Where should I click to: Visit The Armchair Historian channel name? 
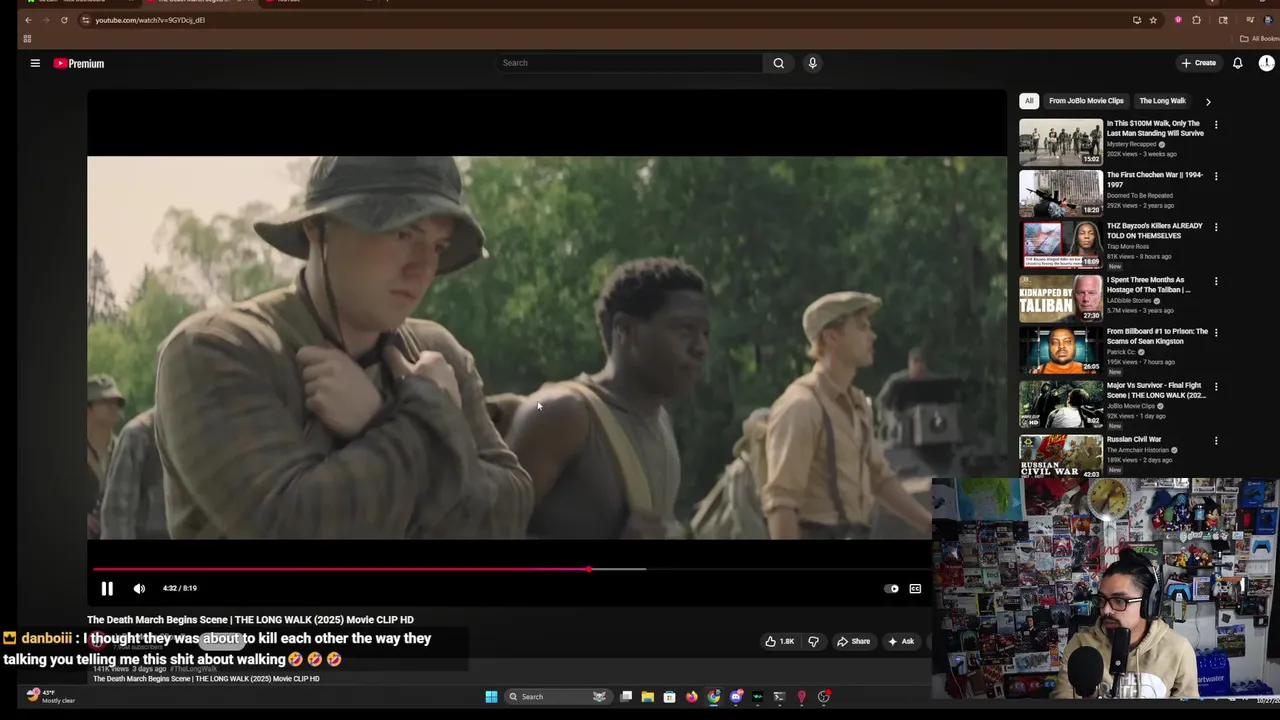click(x=1137, y=450)
